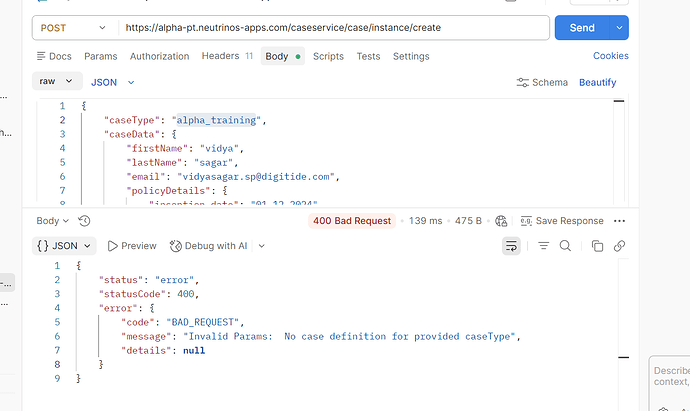Select the request Body tab

click(283, 56)
